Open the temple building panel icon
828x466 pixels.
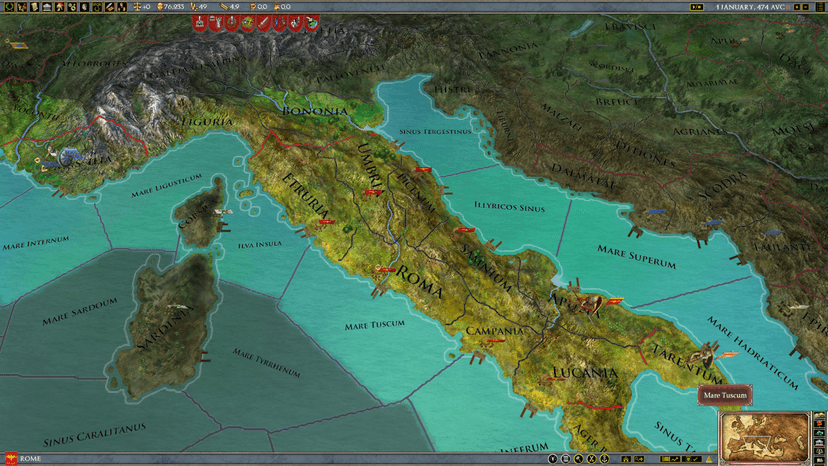(x=47, y=7)
